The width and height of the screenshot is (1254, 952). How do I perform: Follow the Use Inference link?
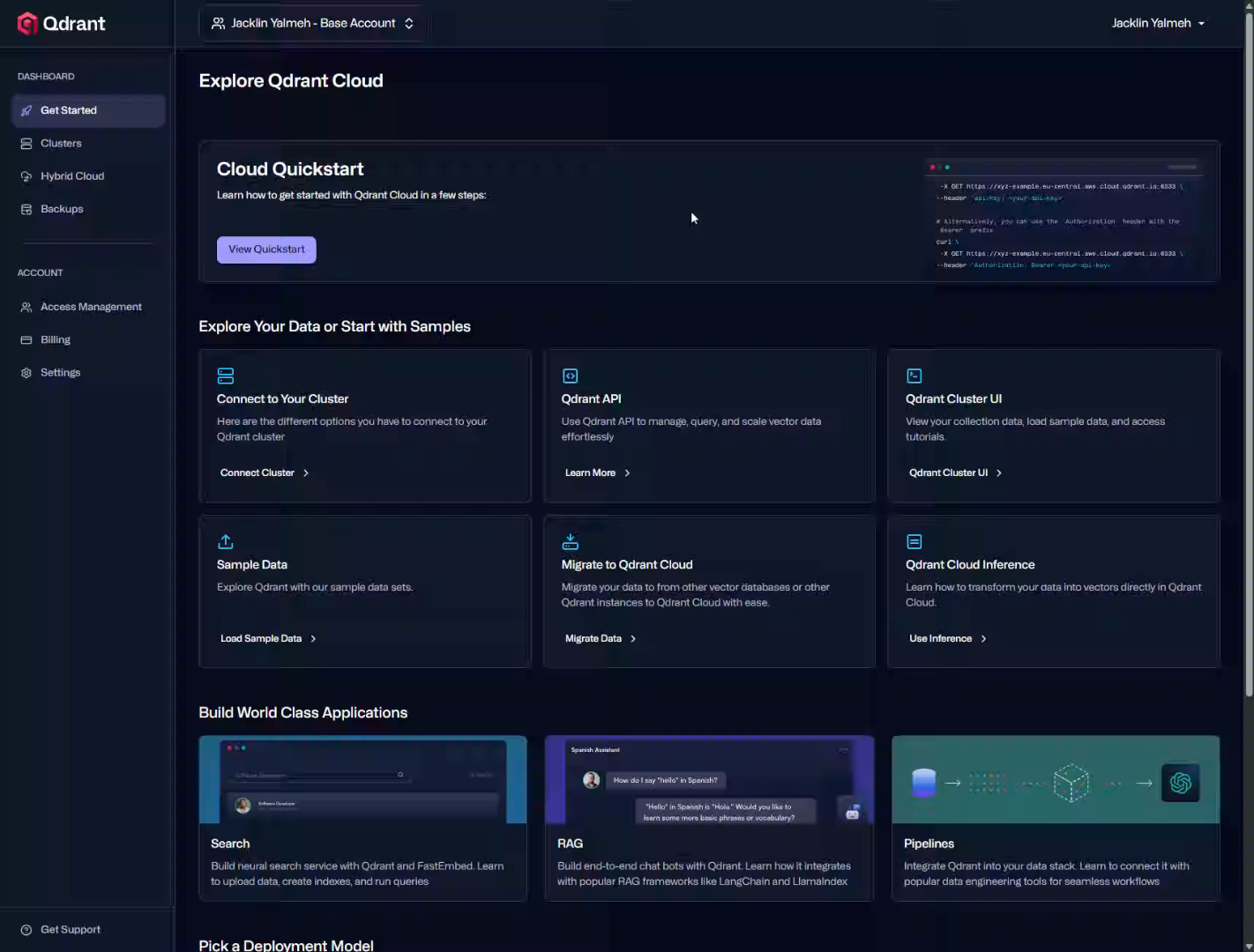(948, 639)
